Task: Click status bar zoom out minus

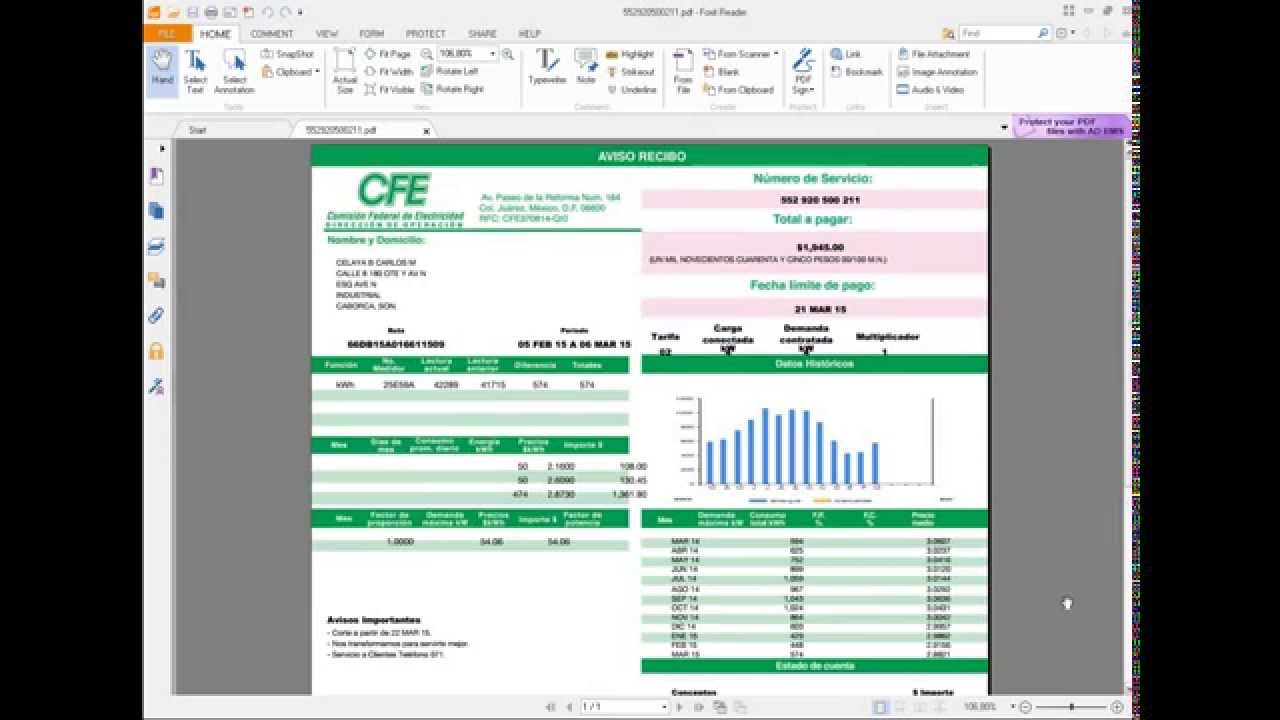Action: (x=1025, y=707)
